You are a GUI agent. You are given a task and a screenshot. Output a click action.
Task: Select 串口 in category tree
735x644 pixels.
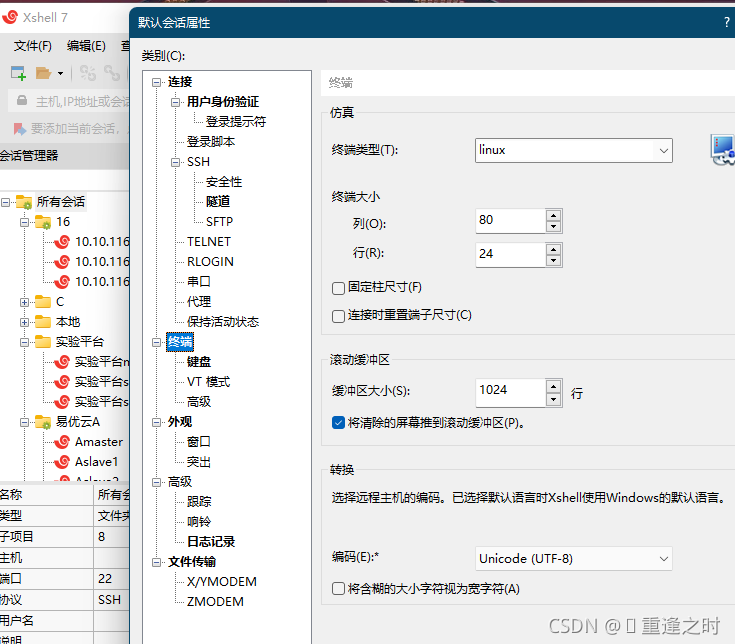pos(199,282)
